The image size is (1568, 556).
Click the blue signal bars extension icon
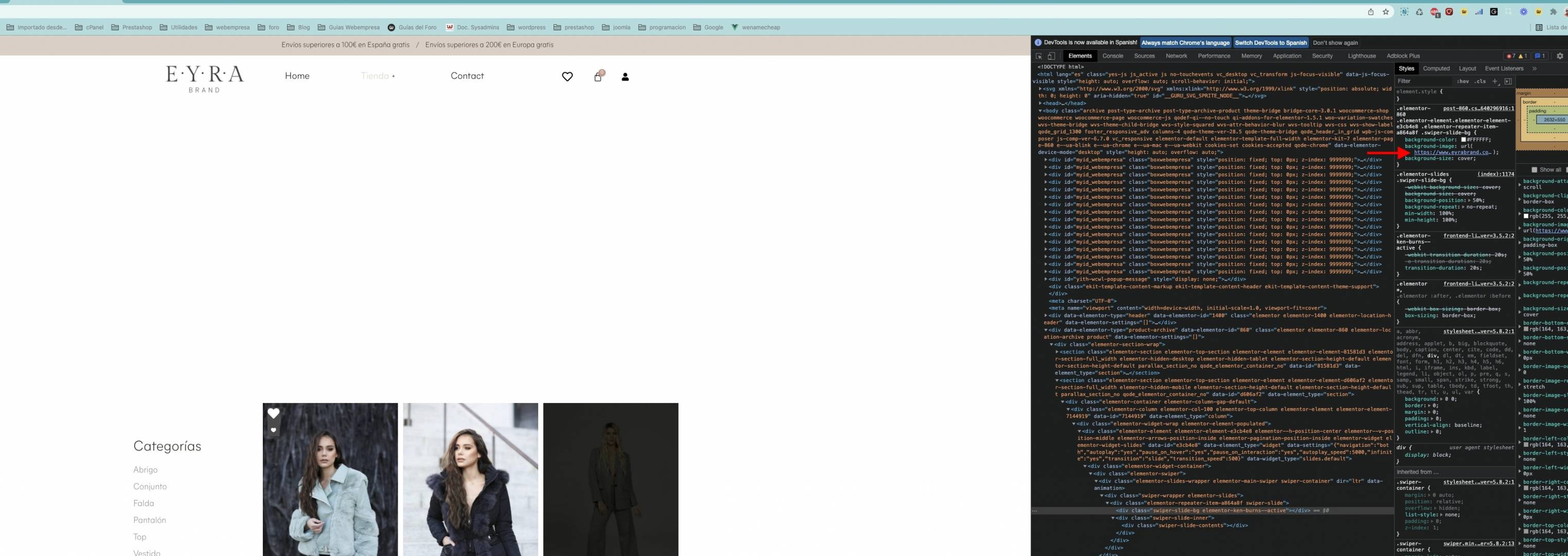[1478, 11]
